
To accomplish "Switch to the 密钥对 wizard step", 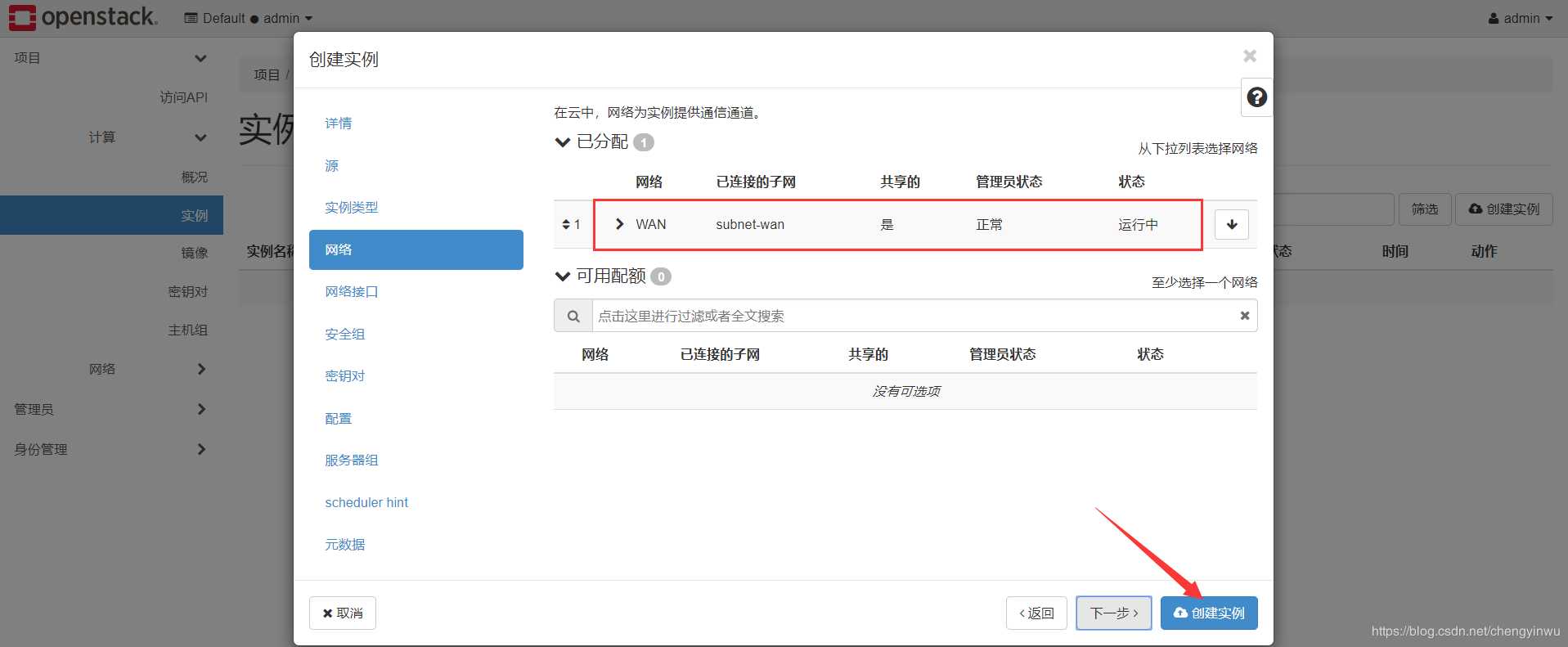I will (344, 376).
